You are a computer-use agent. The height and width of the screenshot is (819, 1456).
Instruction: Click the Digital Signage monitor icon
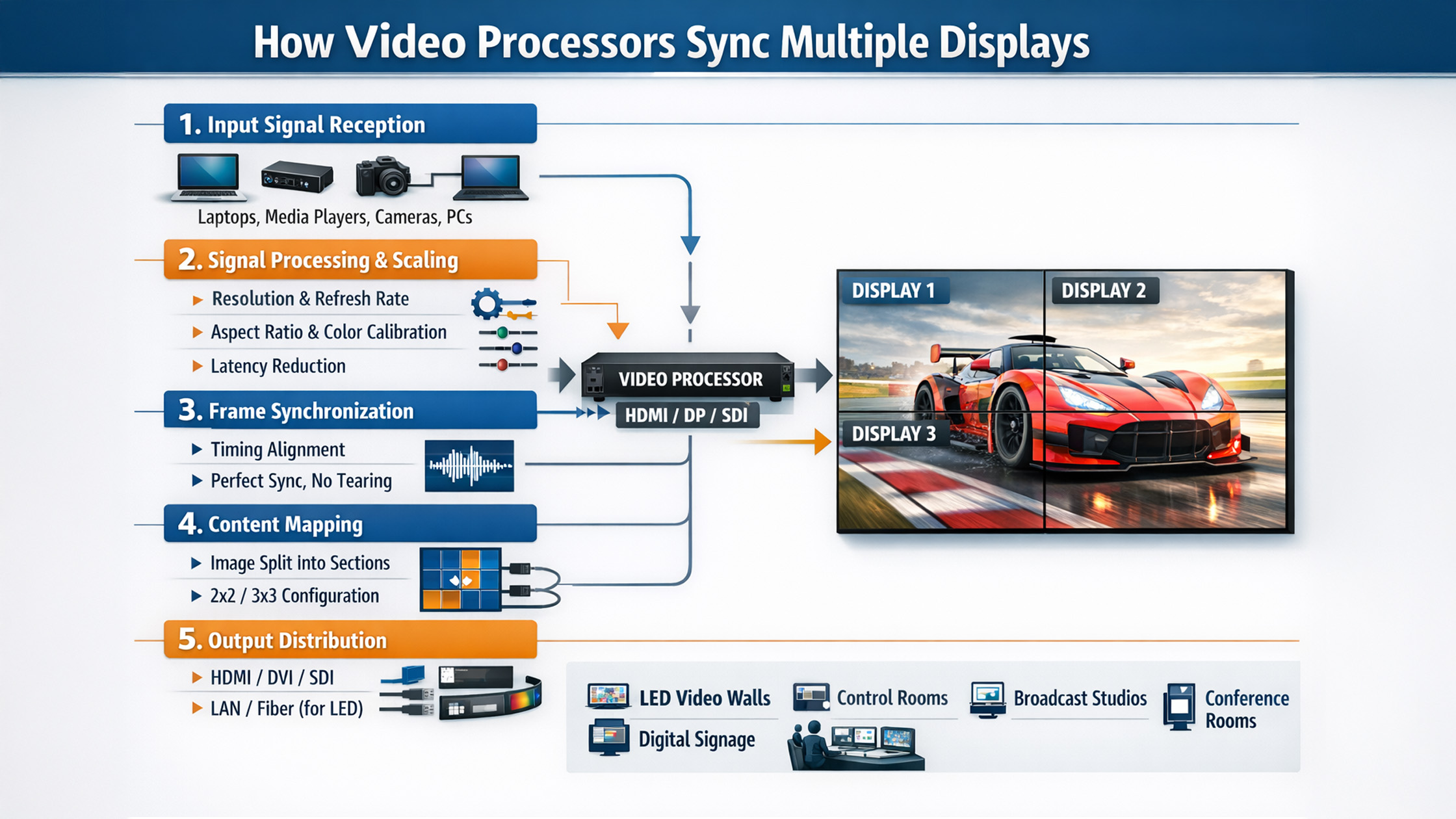[608, 738]
